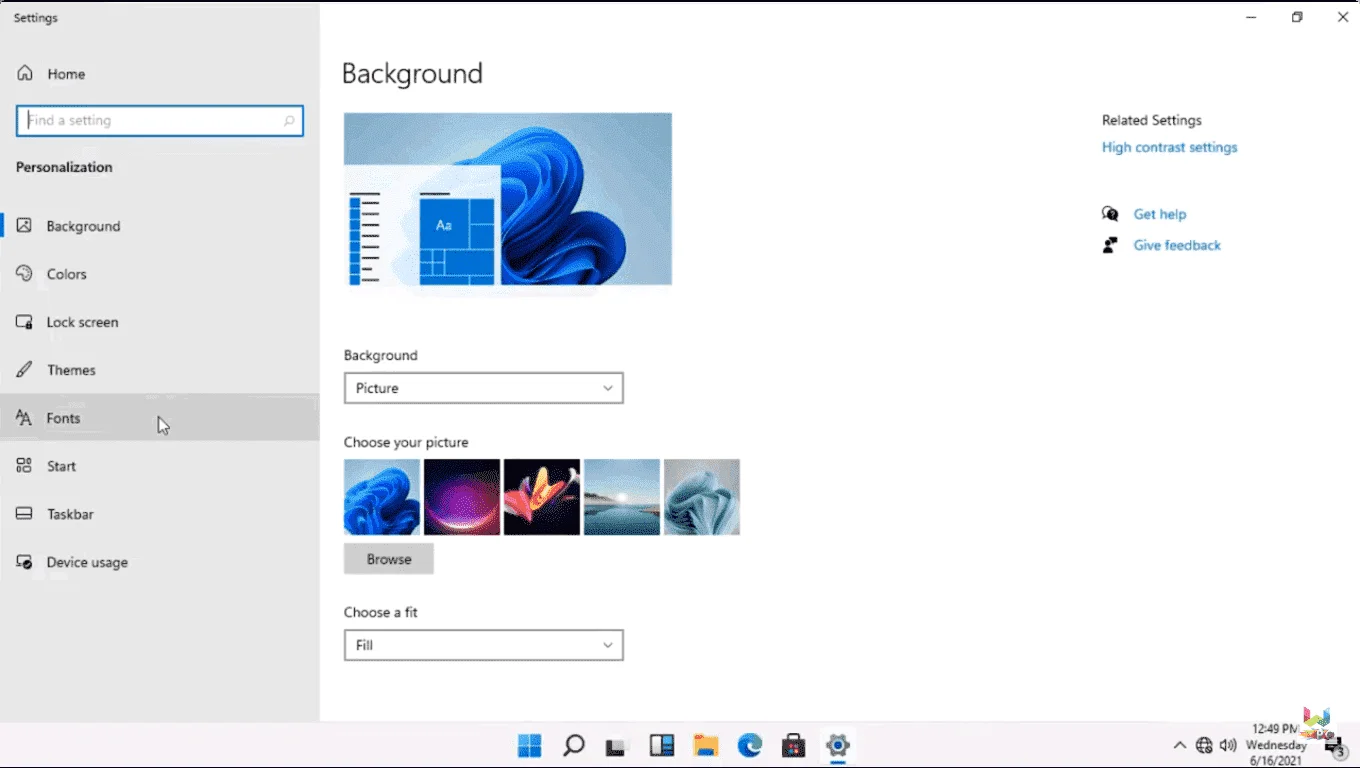Open the Windows Start button on taskbar
1360x768 pixels.
(x=529, y=745)
